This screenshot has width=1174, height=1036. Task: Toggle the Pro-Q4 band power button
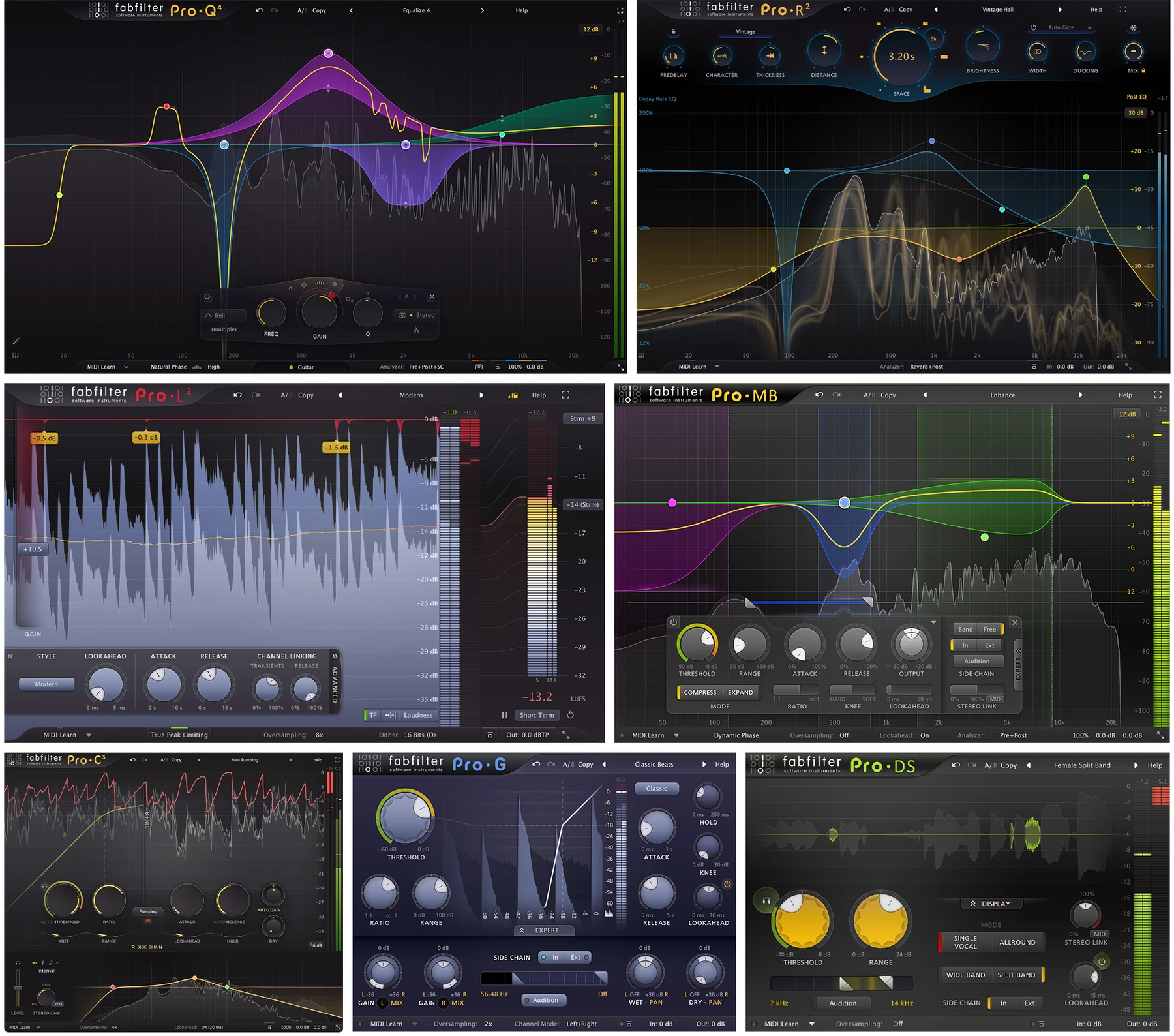point(207,297)
